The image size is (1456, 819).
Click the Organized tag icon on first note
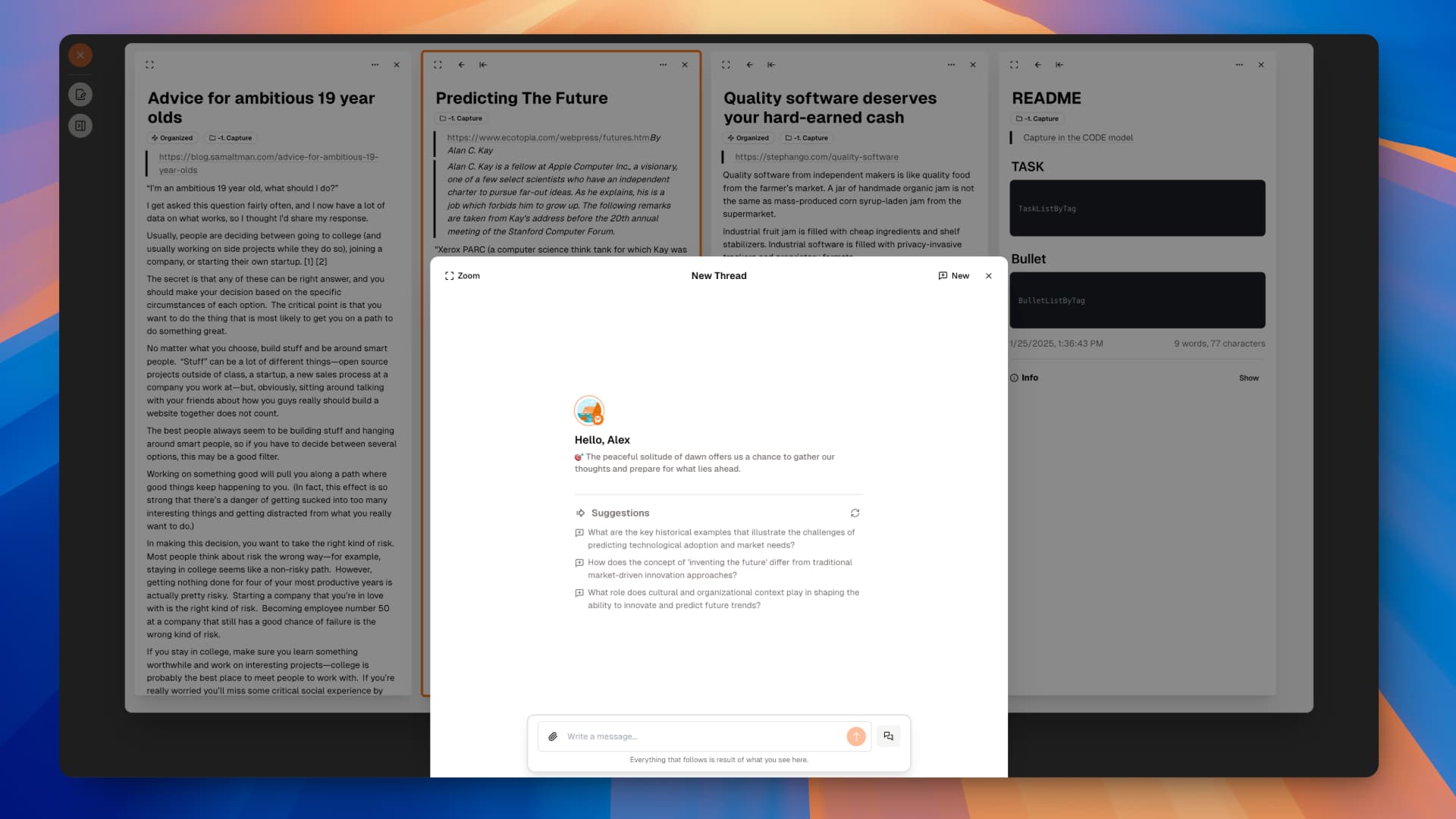[x=154, y=137]
